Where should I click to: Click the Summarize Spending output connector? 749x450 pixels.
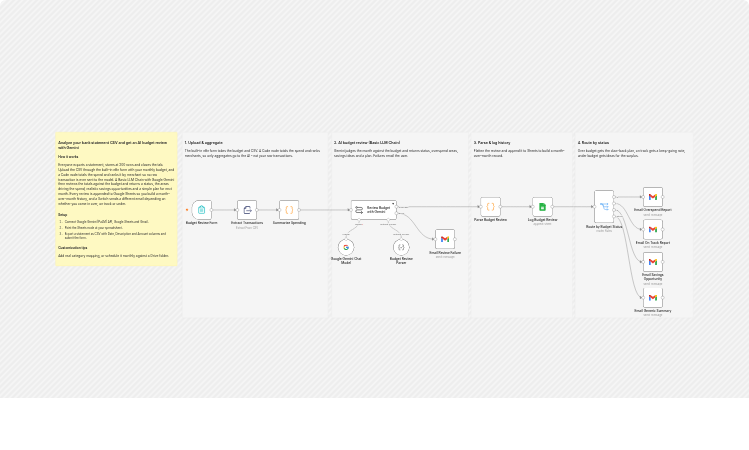click(299, 210)
